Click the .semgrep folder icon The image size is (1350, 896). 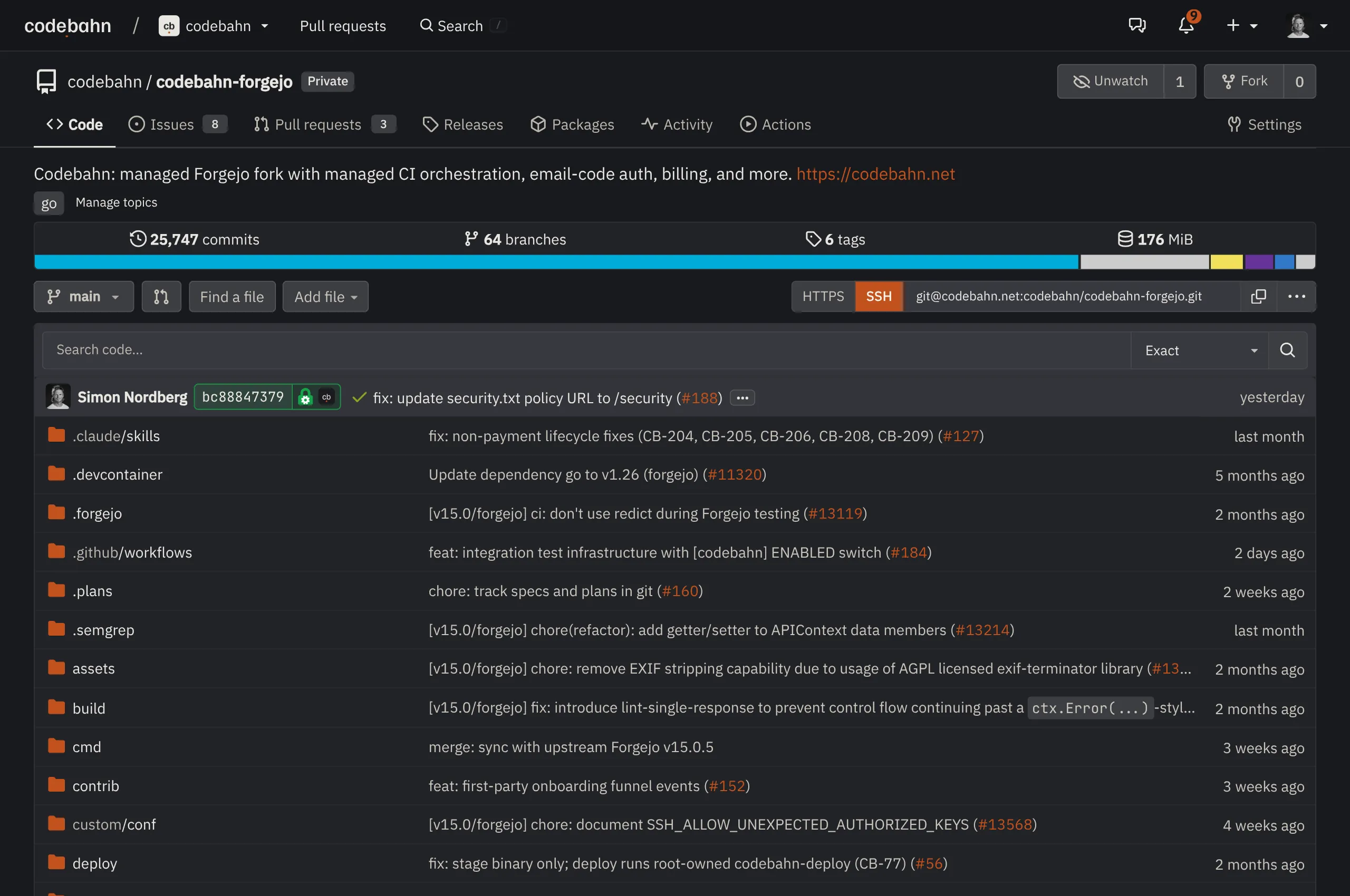56,629
